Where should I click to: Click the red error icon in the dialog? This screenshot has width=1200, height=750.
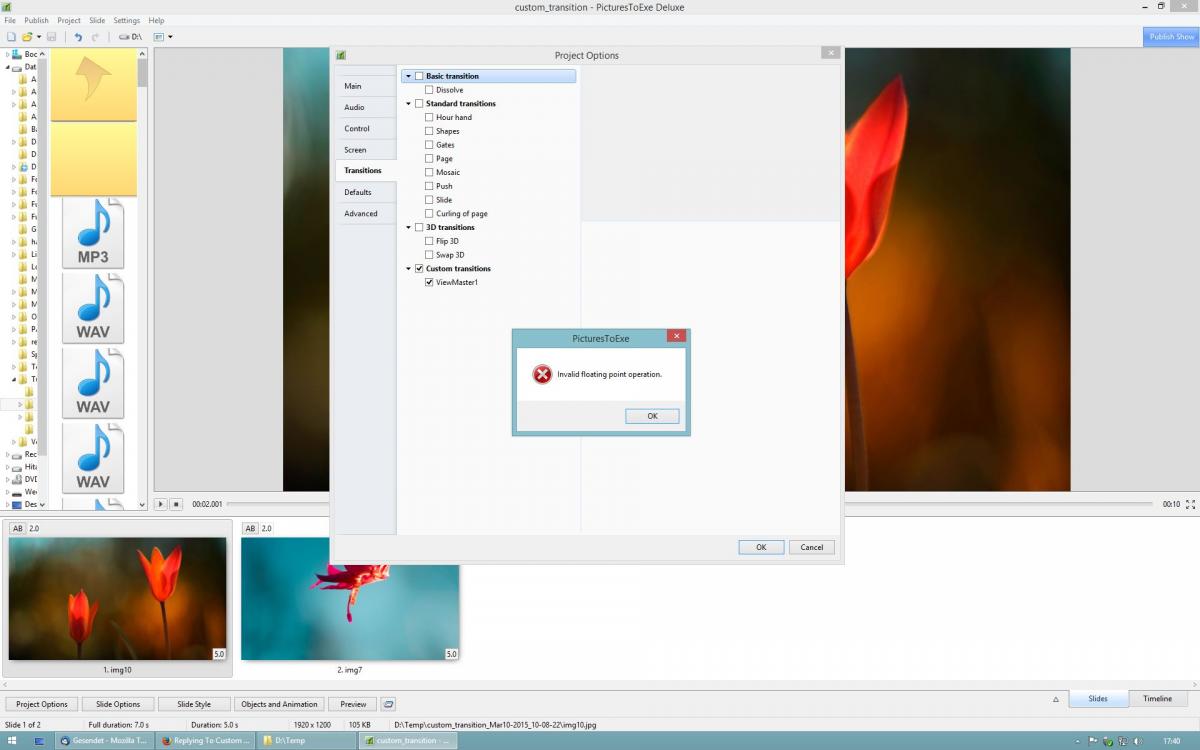pos(542,374)
